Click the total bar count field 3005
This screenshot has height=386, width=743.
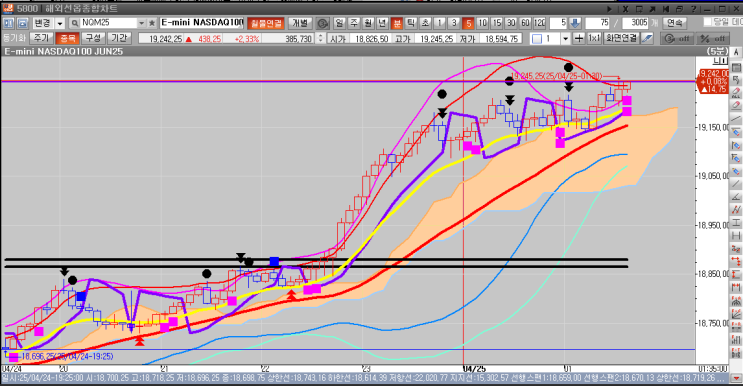coord(635,23)
